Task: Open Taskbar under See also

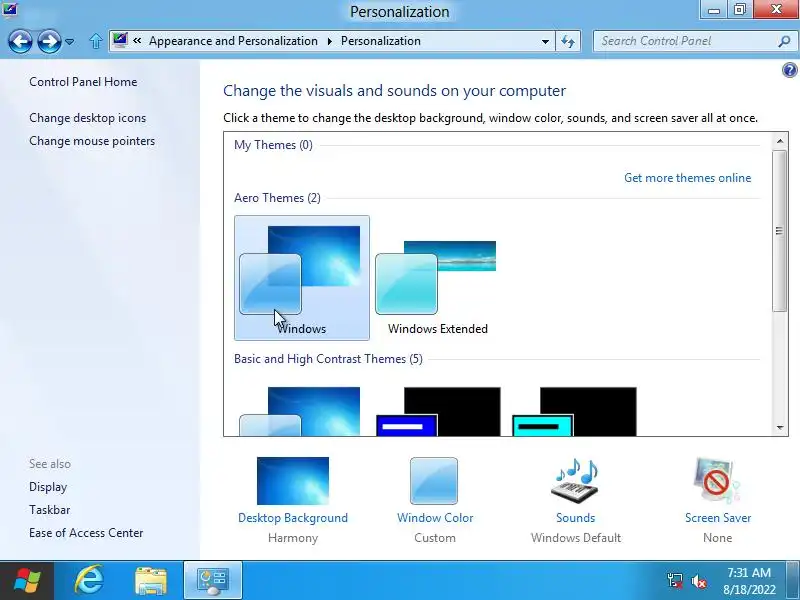Action: 49,510
